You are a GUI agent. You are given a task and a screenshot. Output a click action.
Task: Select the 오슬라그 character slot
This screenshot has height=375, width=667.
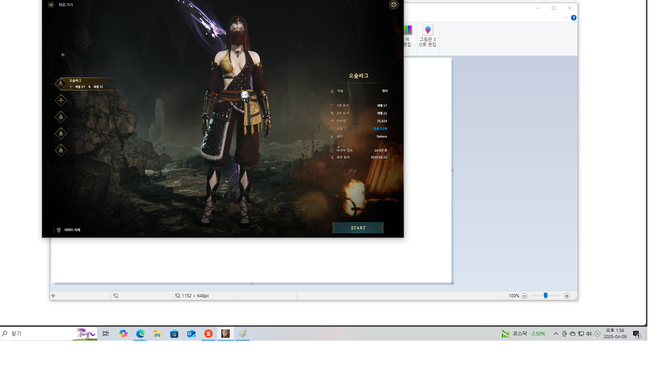(x=86, y=83)
